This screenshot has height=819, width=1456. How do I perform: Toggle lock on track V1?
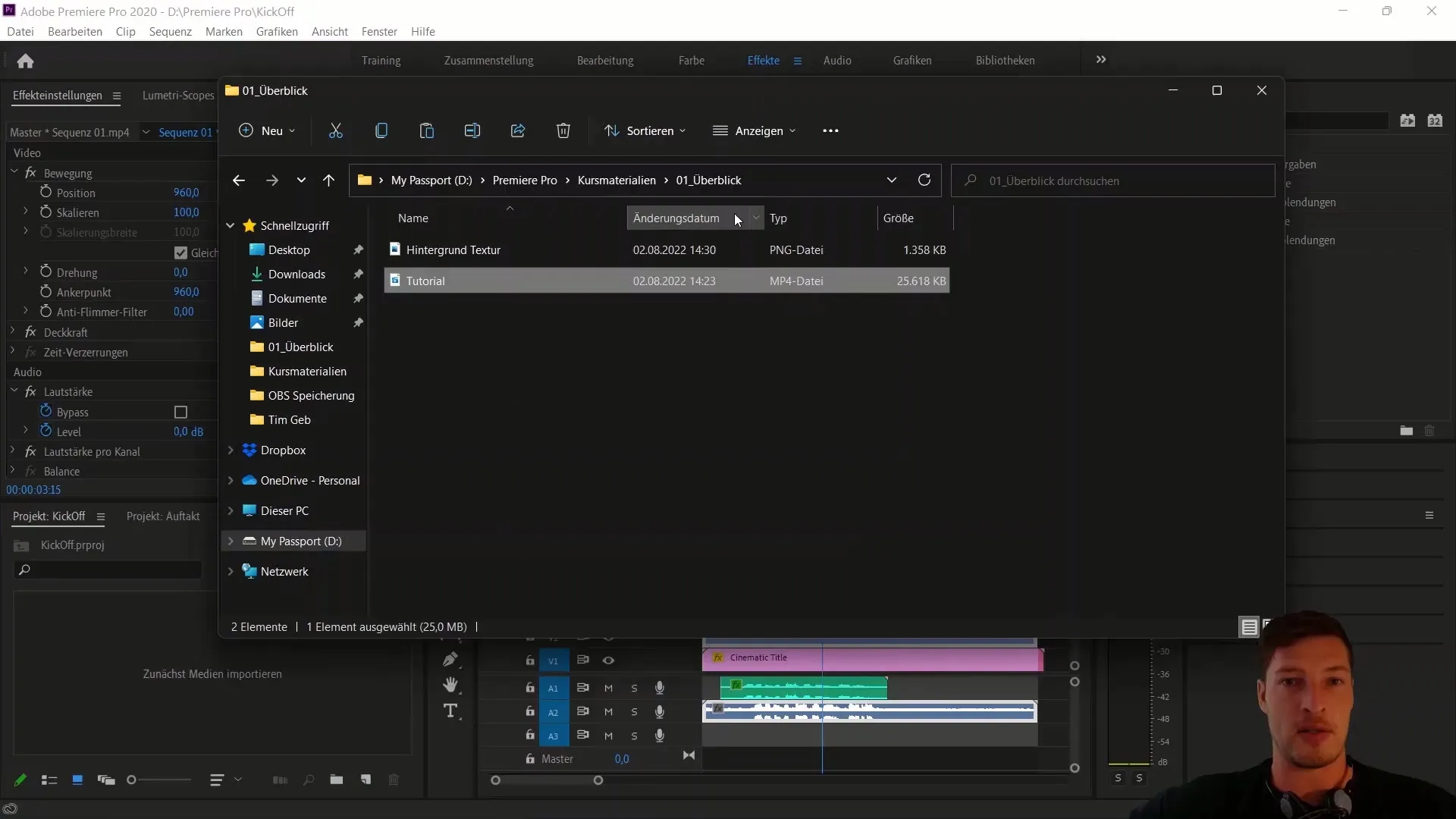[x=529, y=661]
